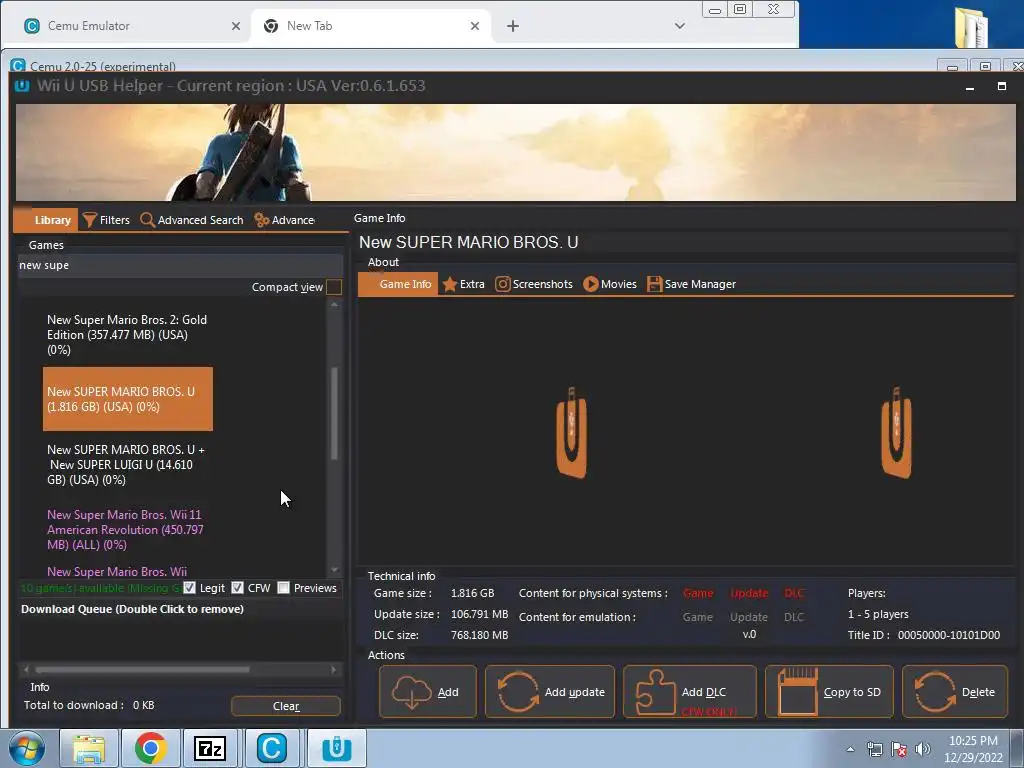The height and width of the screenshot is (768, 1024).
Task: Open the Movies play-icon tab
Action: tap(610, 284)
